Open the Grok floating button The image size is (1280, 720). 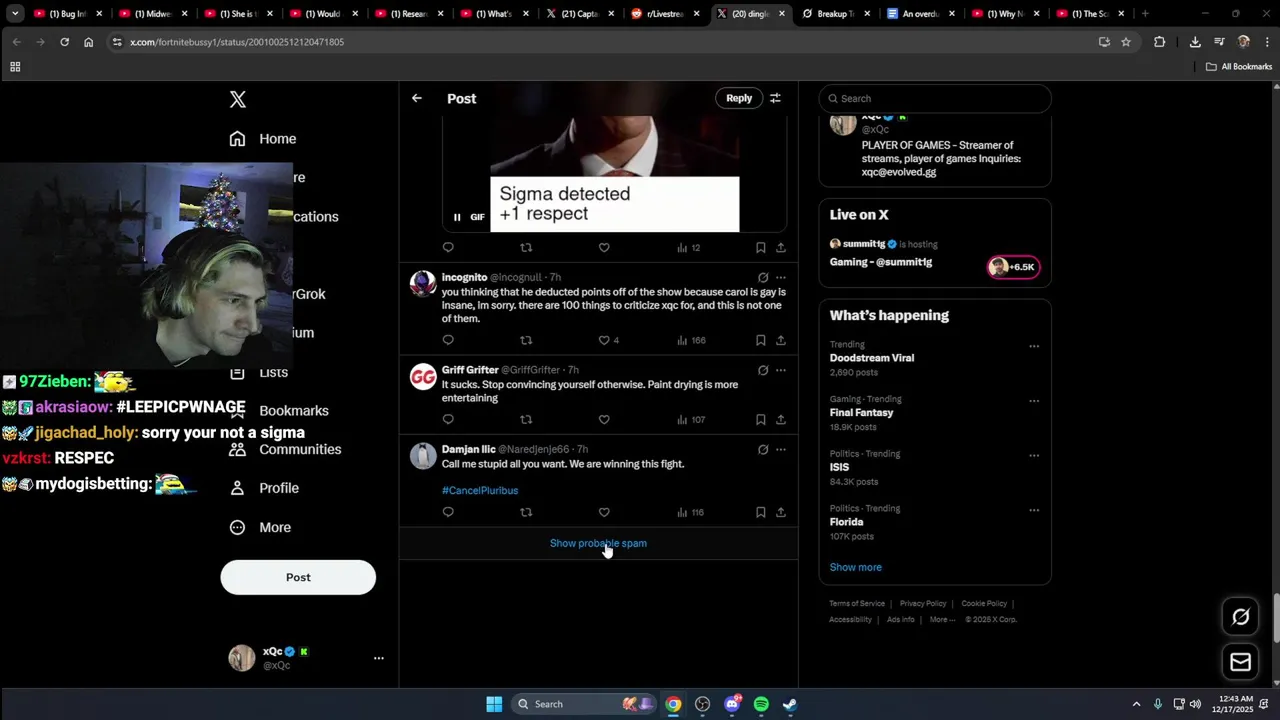point(1241,617)
